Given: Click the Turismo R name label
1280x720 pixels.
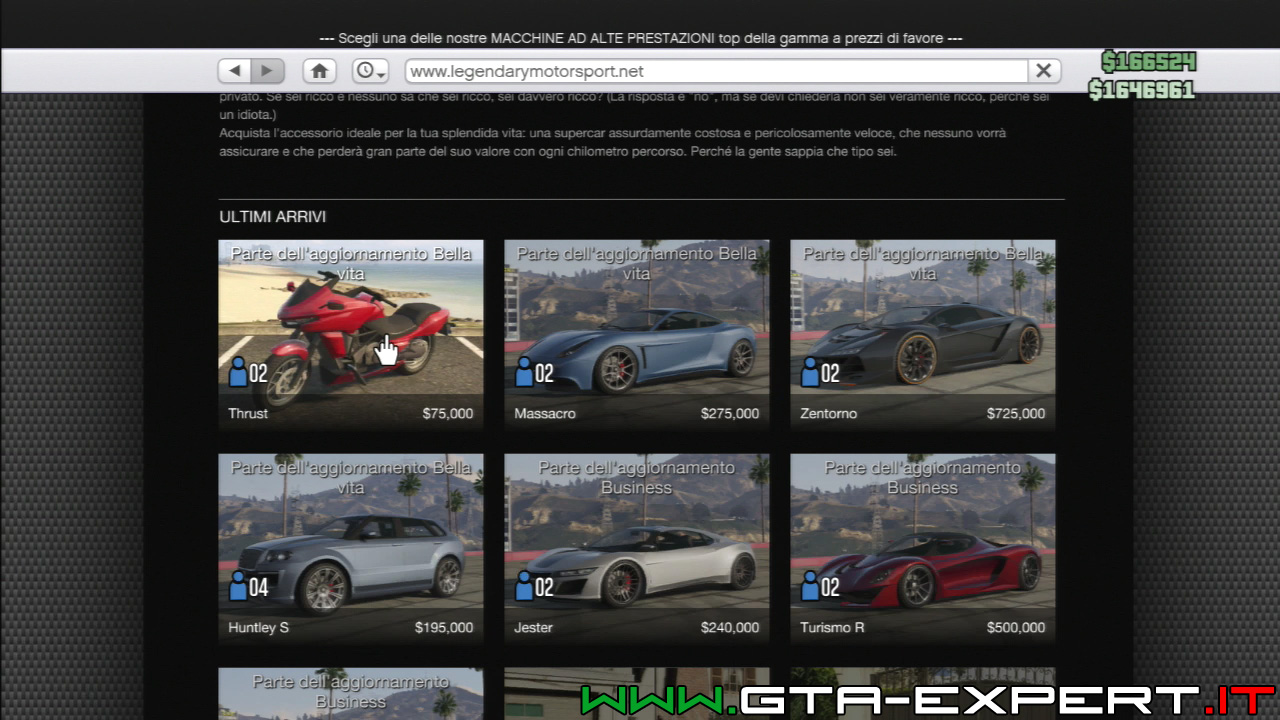Looking at the screenshot, I should 832,628.
